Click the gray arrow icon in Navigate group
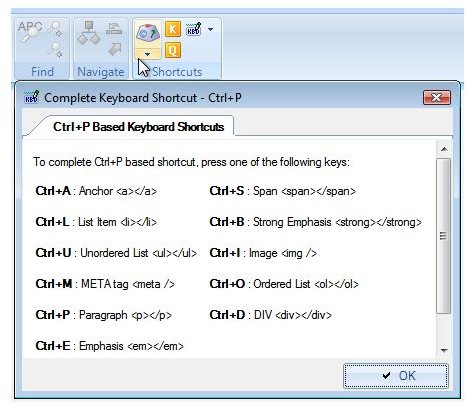Image resolution: width=466 pixels, height=409 pixels. tap(114, 50)
